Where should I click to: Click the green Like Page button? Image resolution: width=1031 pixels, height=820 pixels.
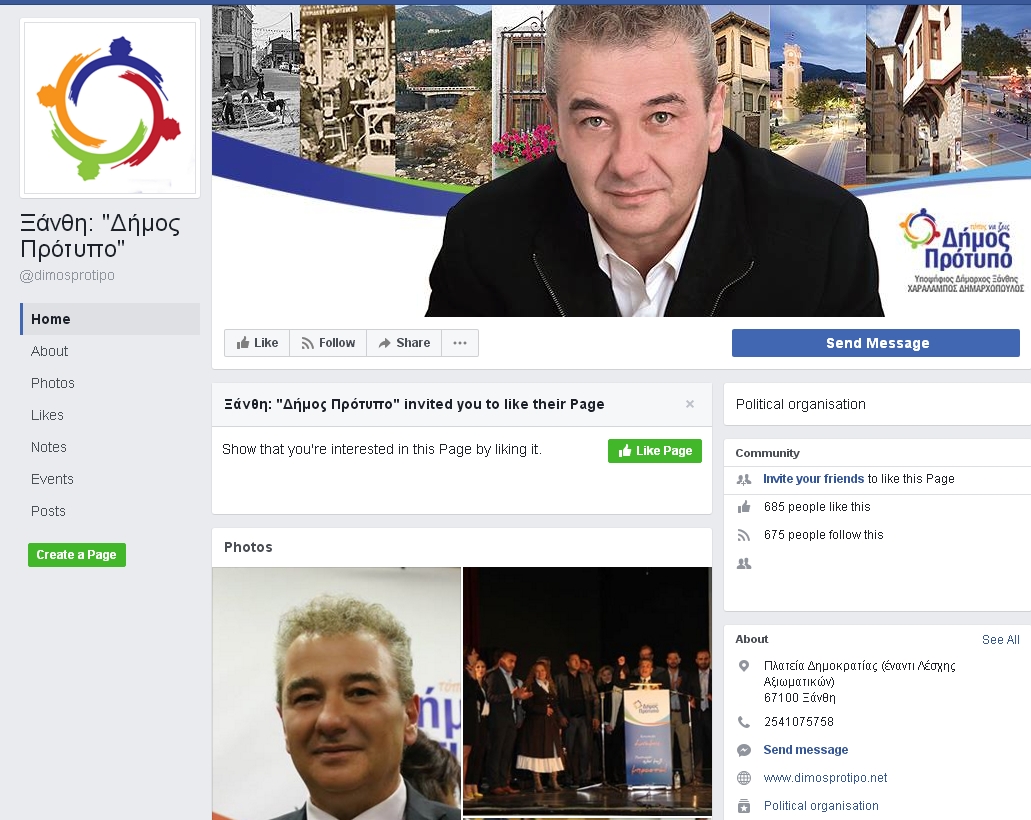pyautogui.click(x=655, y=450)
